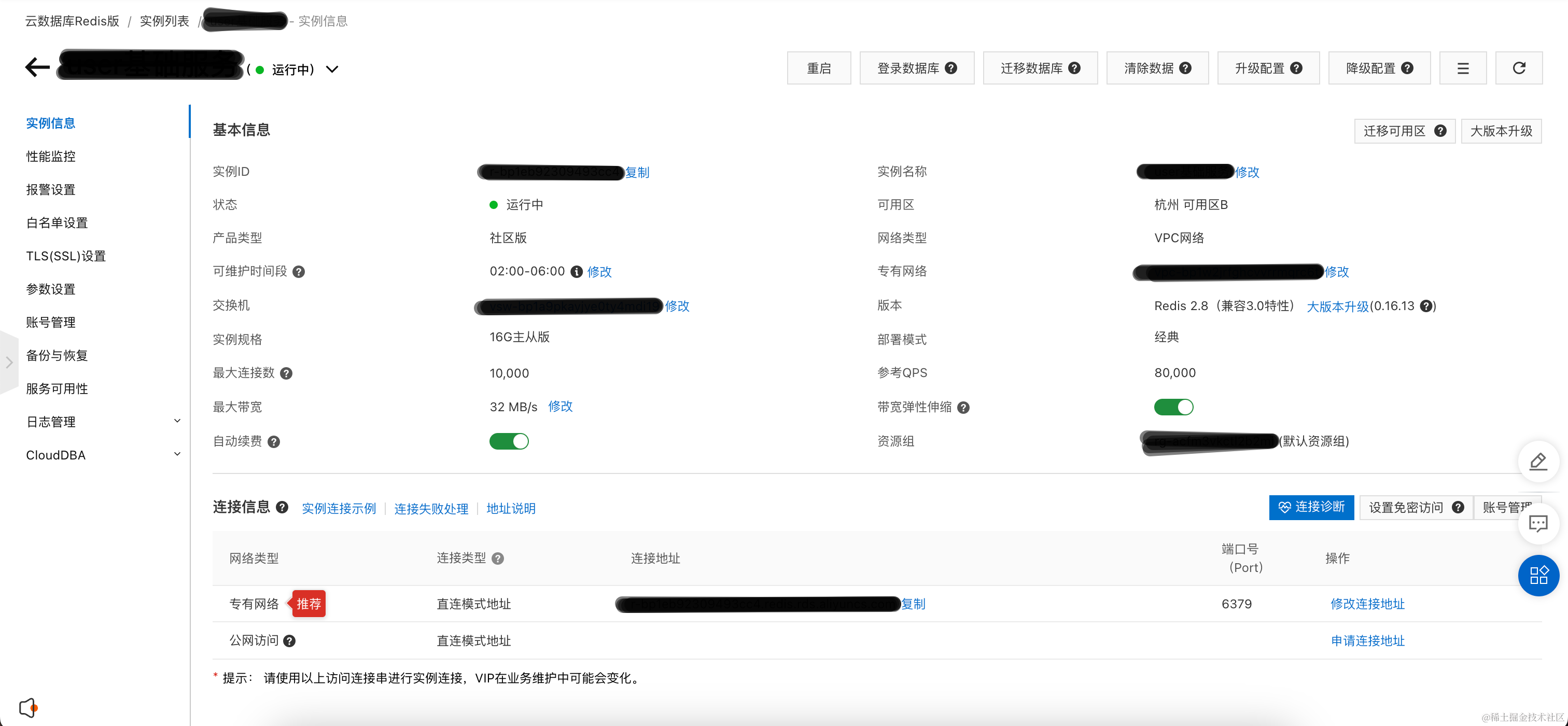Open the 实例连接示例 link

pos(339,509)
